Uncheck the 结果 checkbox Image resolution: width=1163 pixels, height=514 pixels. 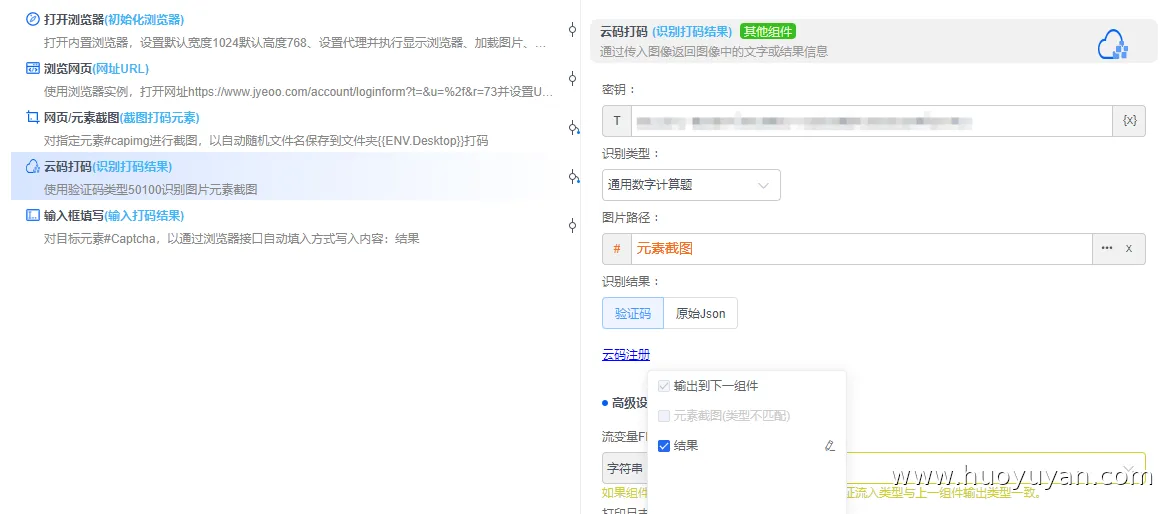(x=664, y=446)
